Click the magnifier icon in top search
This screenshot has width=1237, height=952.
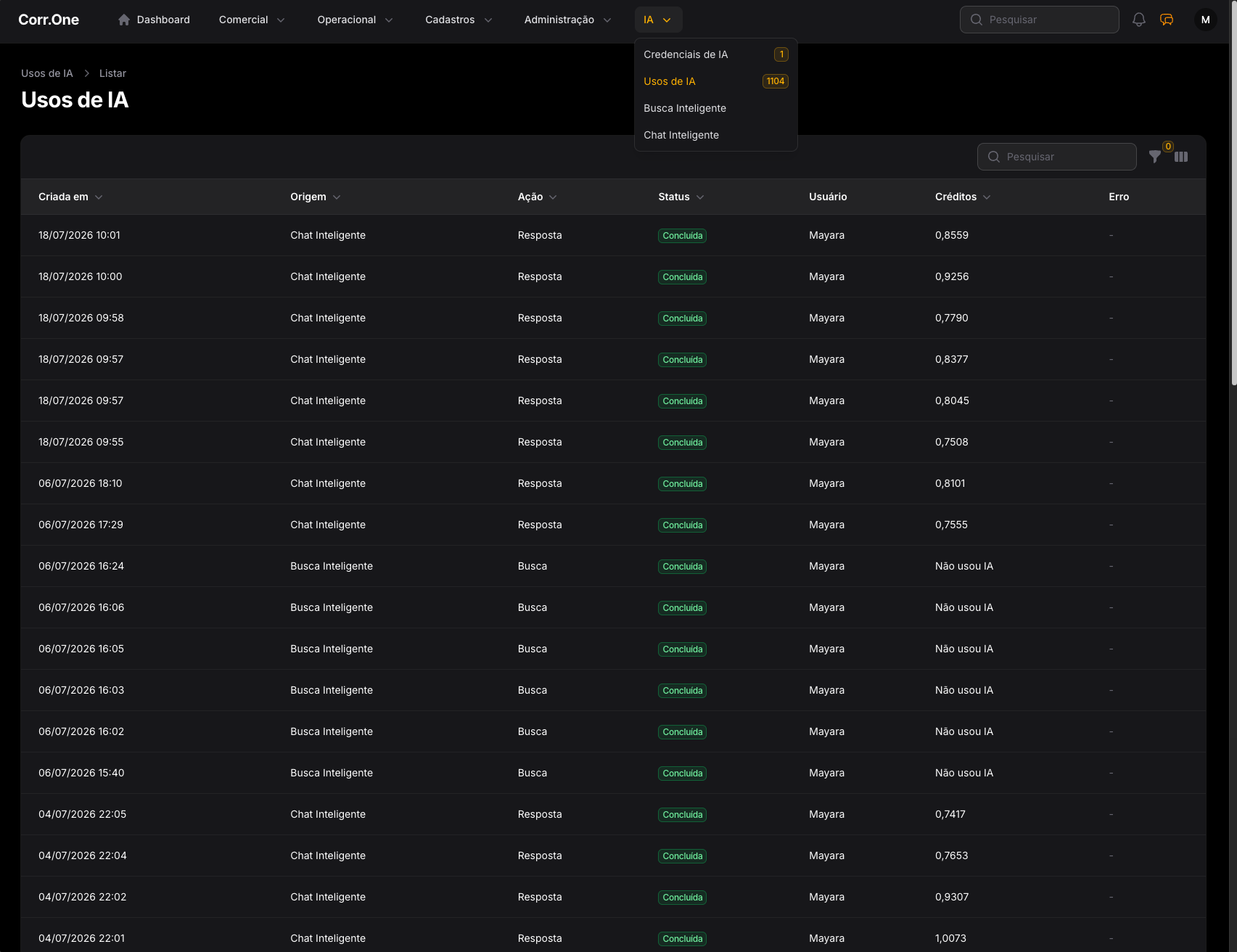pyautogui.click(x=977, y=20)
